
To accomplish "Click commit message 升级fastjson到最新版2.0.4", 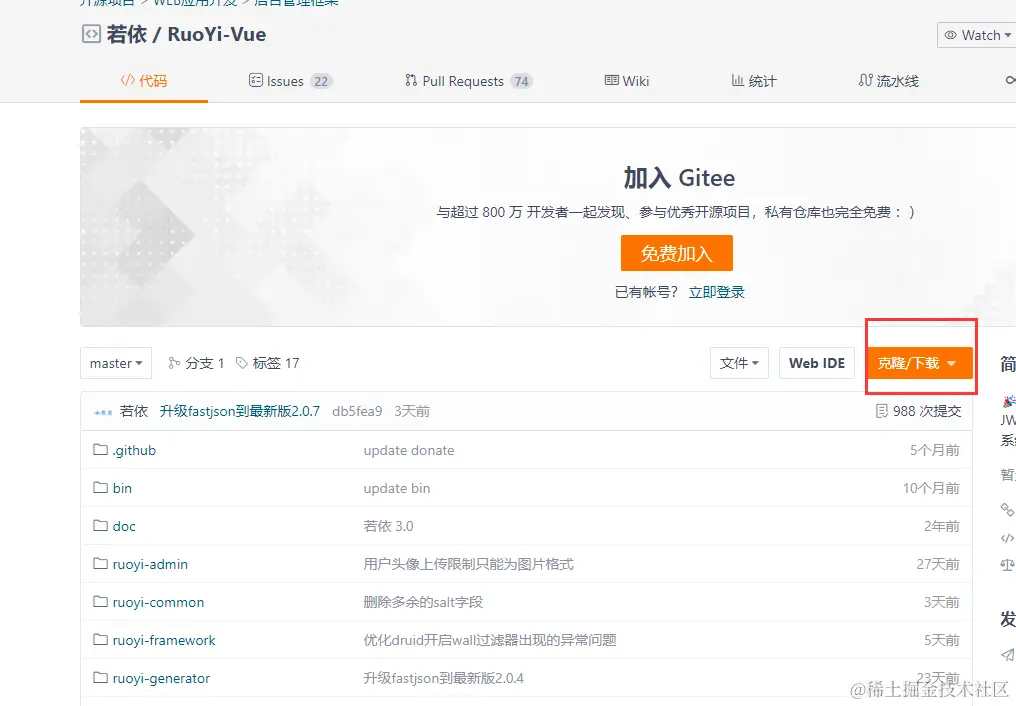I will pyautogui.click(x=443, y=678).
